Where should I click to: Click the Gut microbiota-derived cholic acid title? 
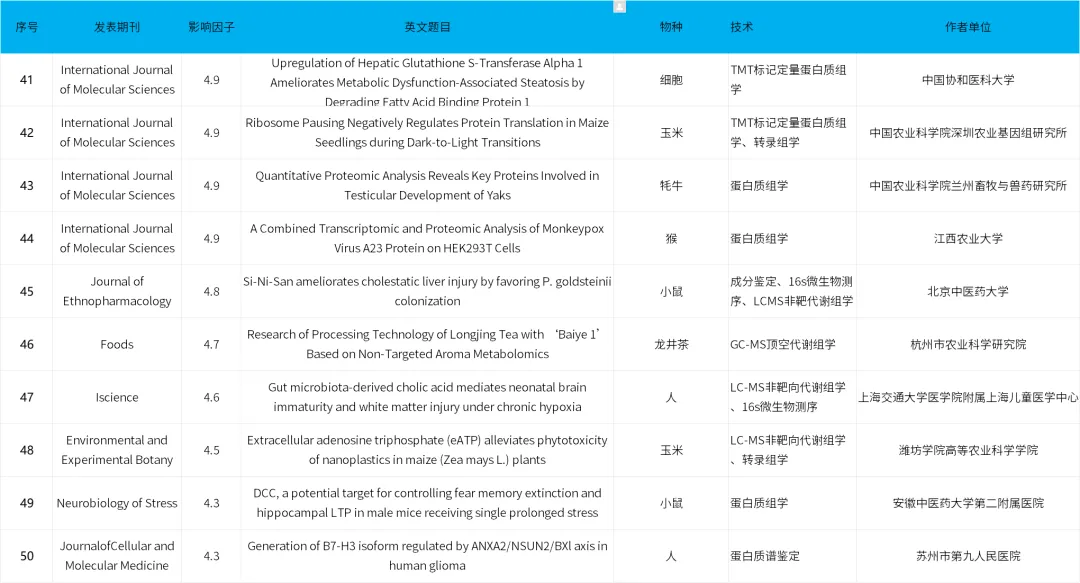pyautogui.click(x=427, y=397)
